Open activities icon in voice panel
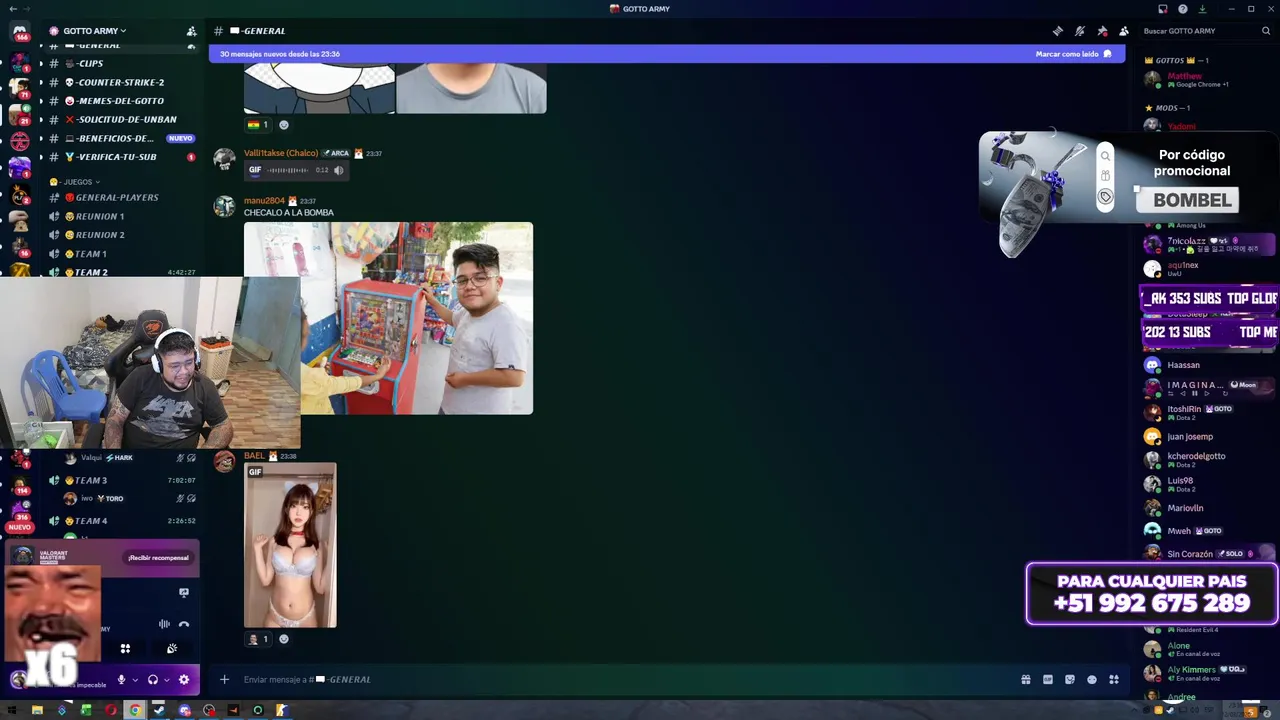The width and height of the screenshot is (1280, 720). 125,648
